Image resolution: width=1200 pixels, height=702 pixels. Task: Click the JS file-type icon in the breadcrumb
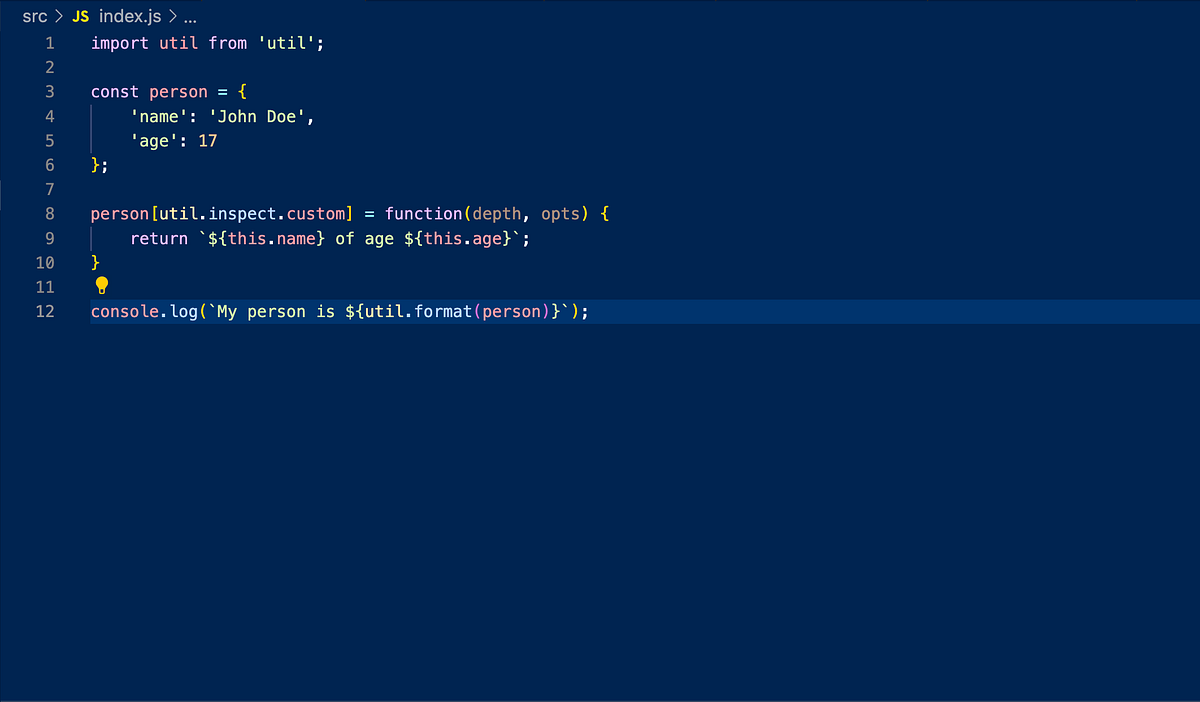point(79,16)
